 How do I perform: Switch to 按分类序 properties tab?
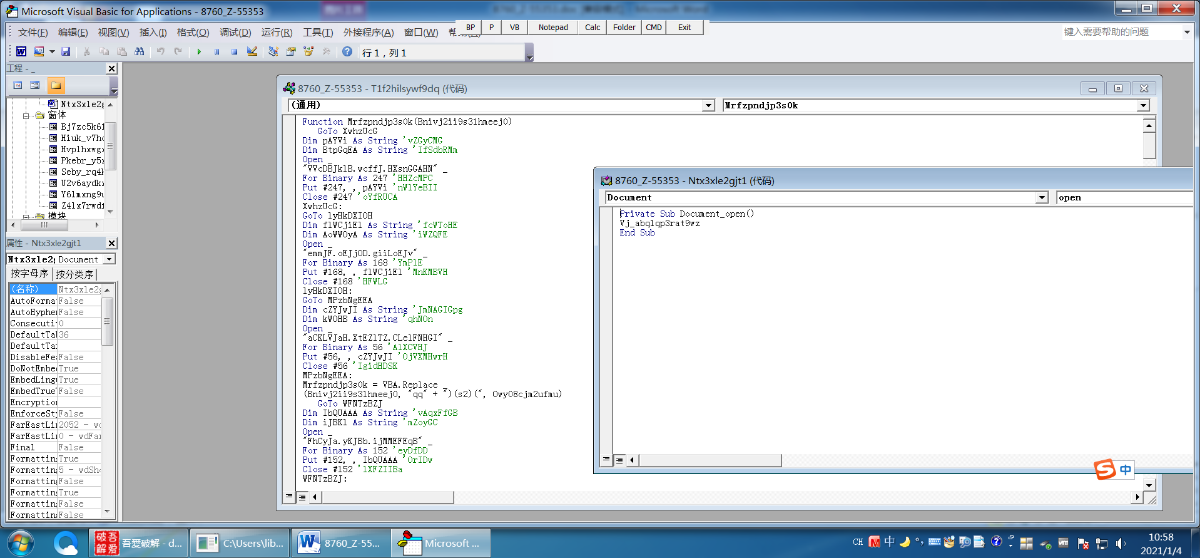tap(75, 274)
